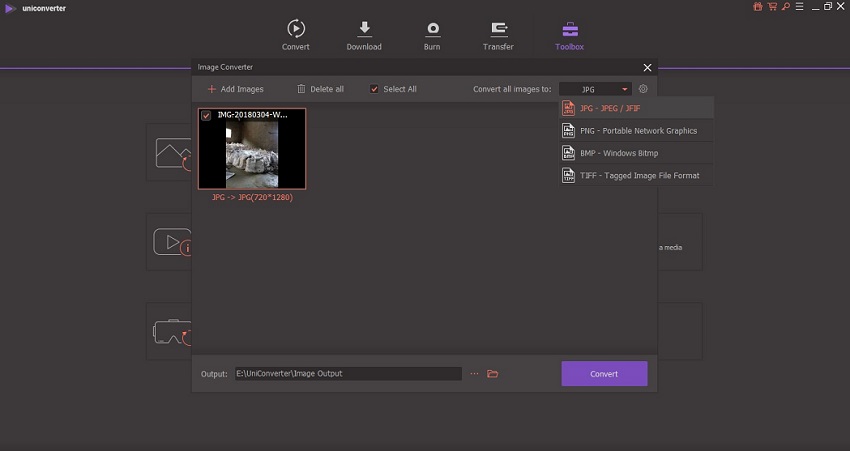850x451 pixels.
Task: Uncheck the IMG-20180304 image checkbox
Action: click(x=206, y=116)
